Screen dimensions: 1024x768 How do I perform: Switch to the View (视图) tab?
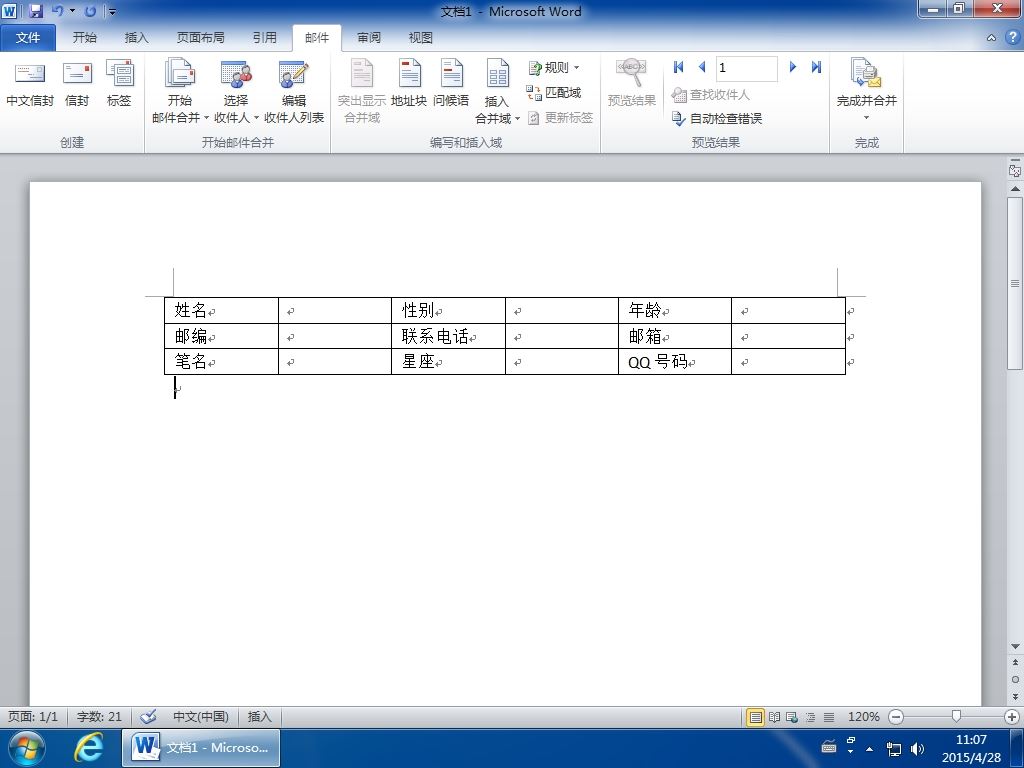421,38
